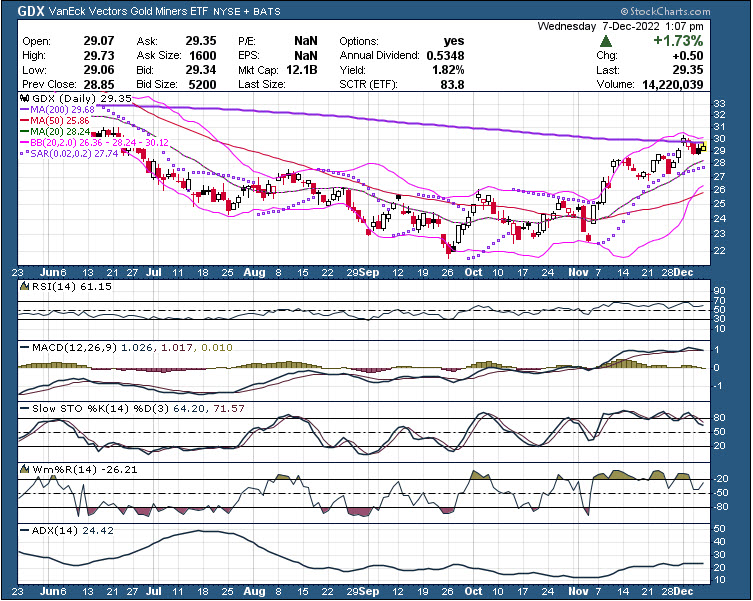Viewport: 753px width, 601px height.
Task: Click the Prev Close value 28.85
Action: [98, 85]
